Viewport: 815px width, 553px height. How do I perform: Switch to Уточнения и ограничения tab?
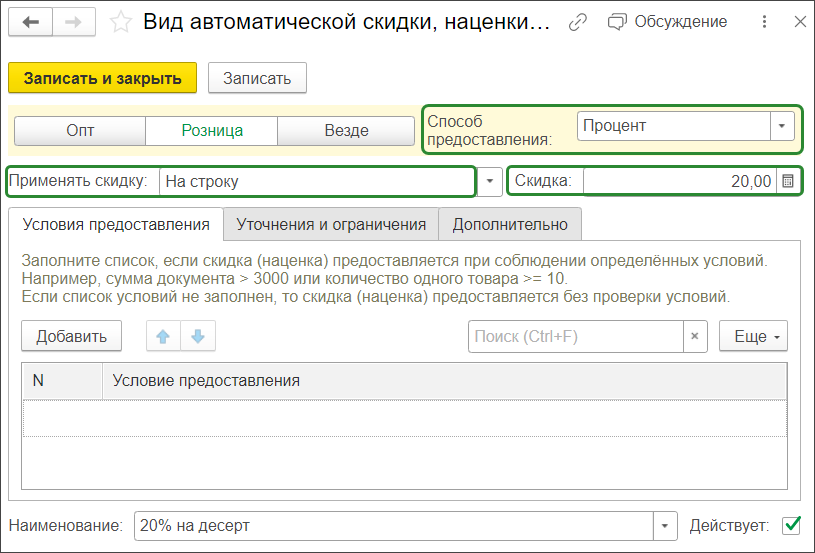coord(331,225)
